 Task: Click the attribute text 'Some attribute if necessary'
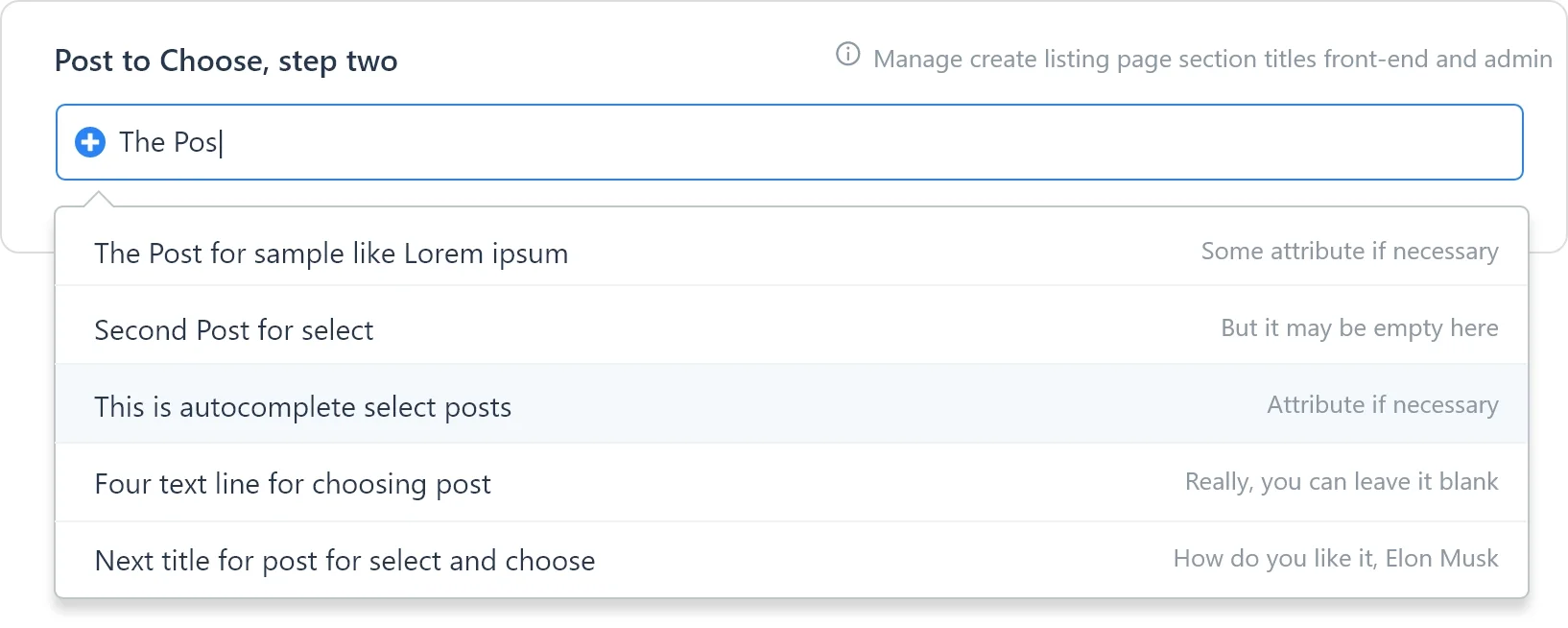tap(1349, 251)
